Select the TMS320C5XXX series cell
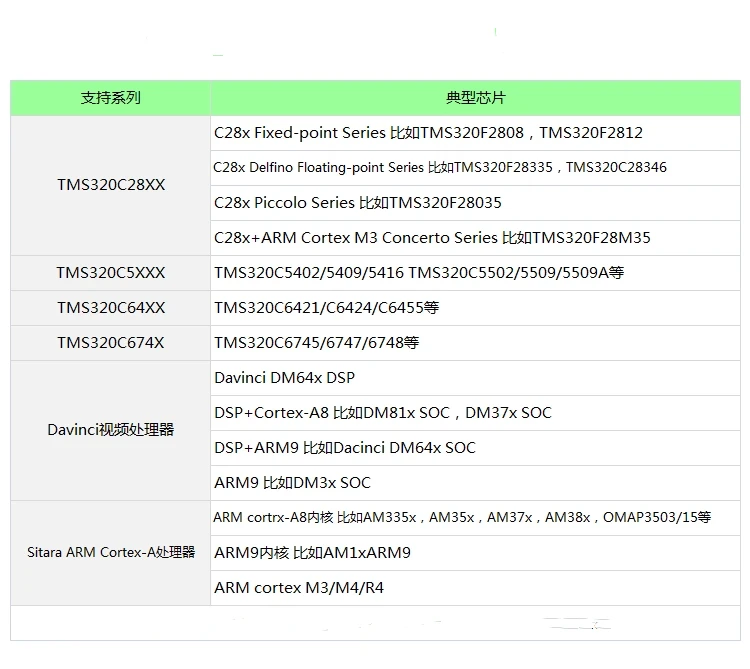 click(110, 273)
